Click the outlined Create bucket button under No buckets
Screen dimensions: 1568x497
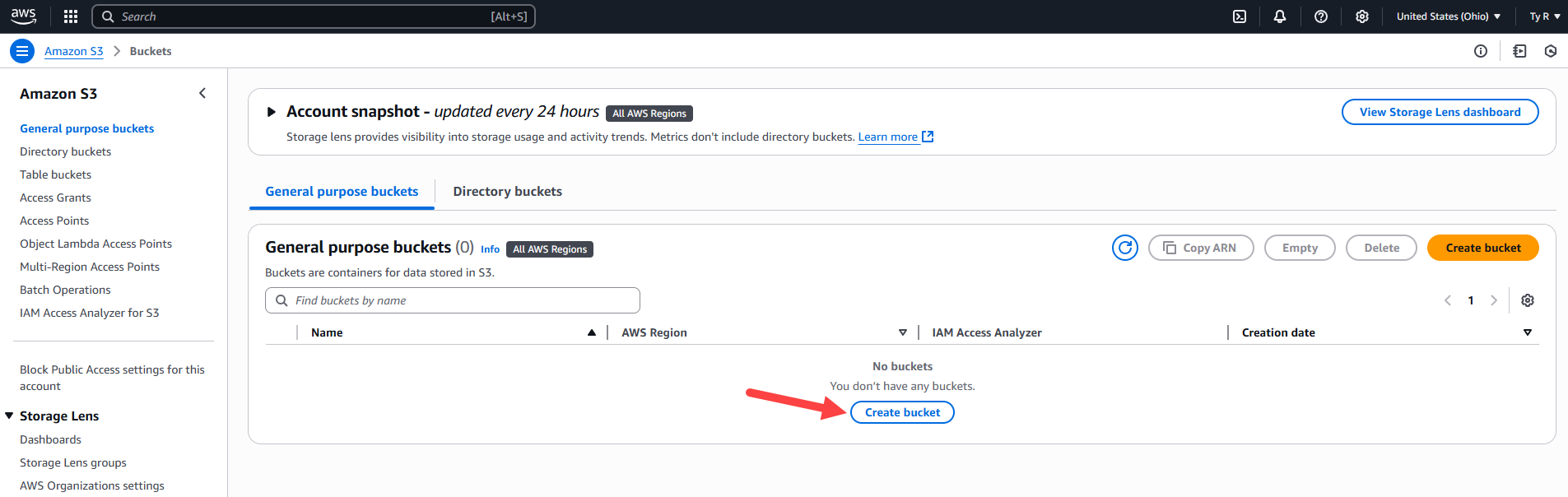[x=902, y=412]
